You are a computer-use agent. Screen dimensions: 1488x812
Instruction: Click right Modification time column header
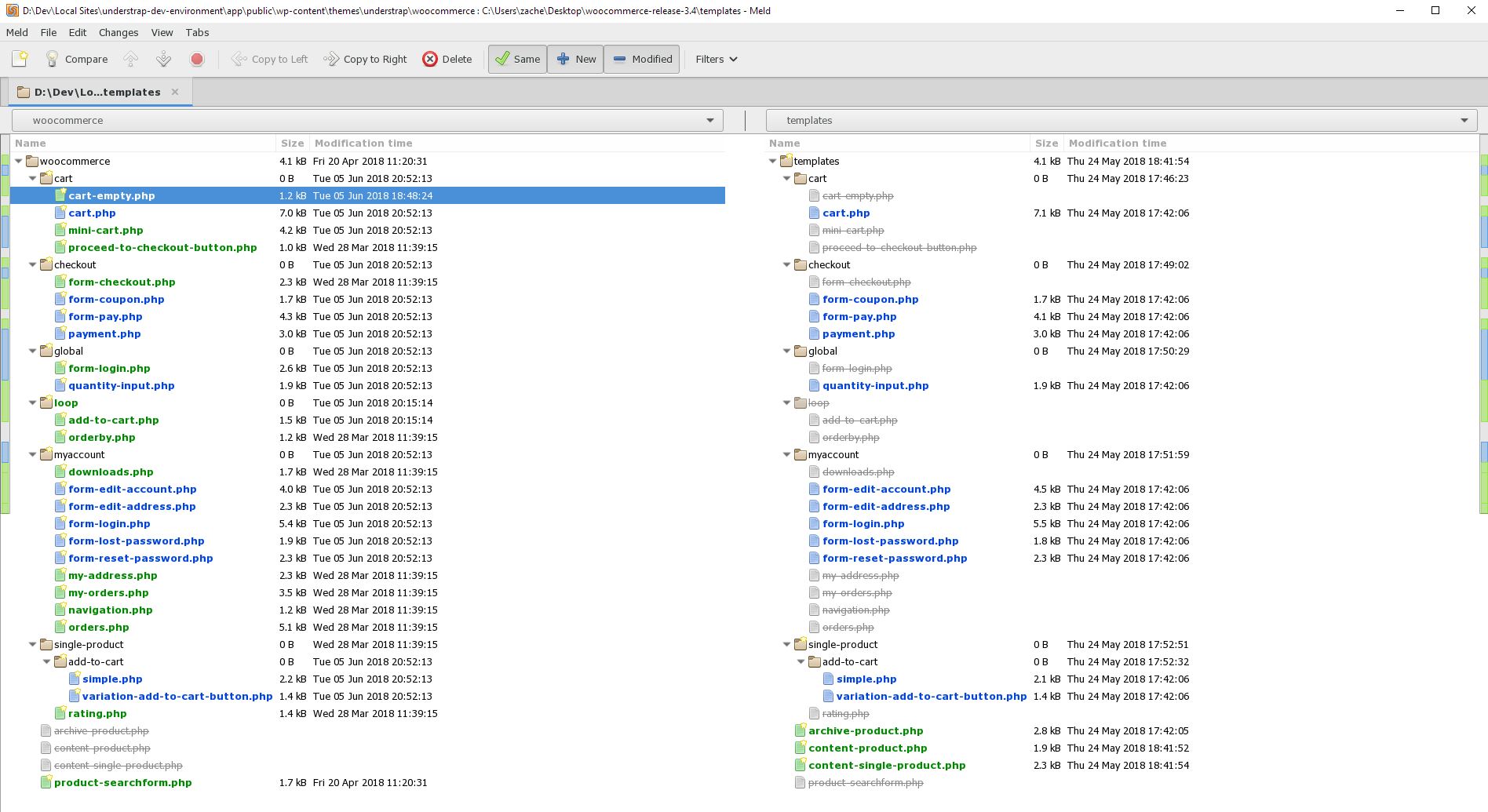point(1271,143)
